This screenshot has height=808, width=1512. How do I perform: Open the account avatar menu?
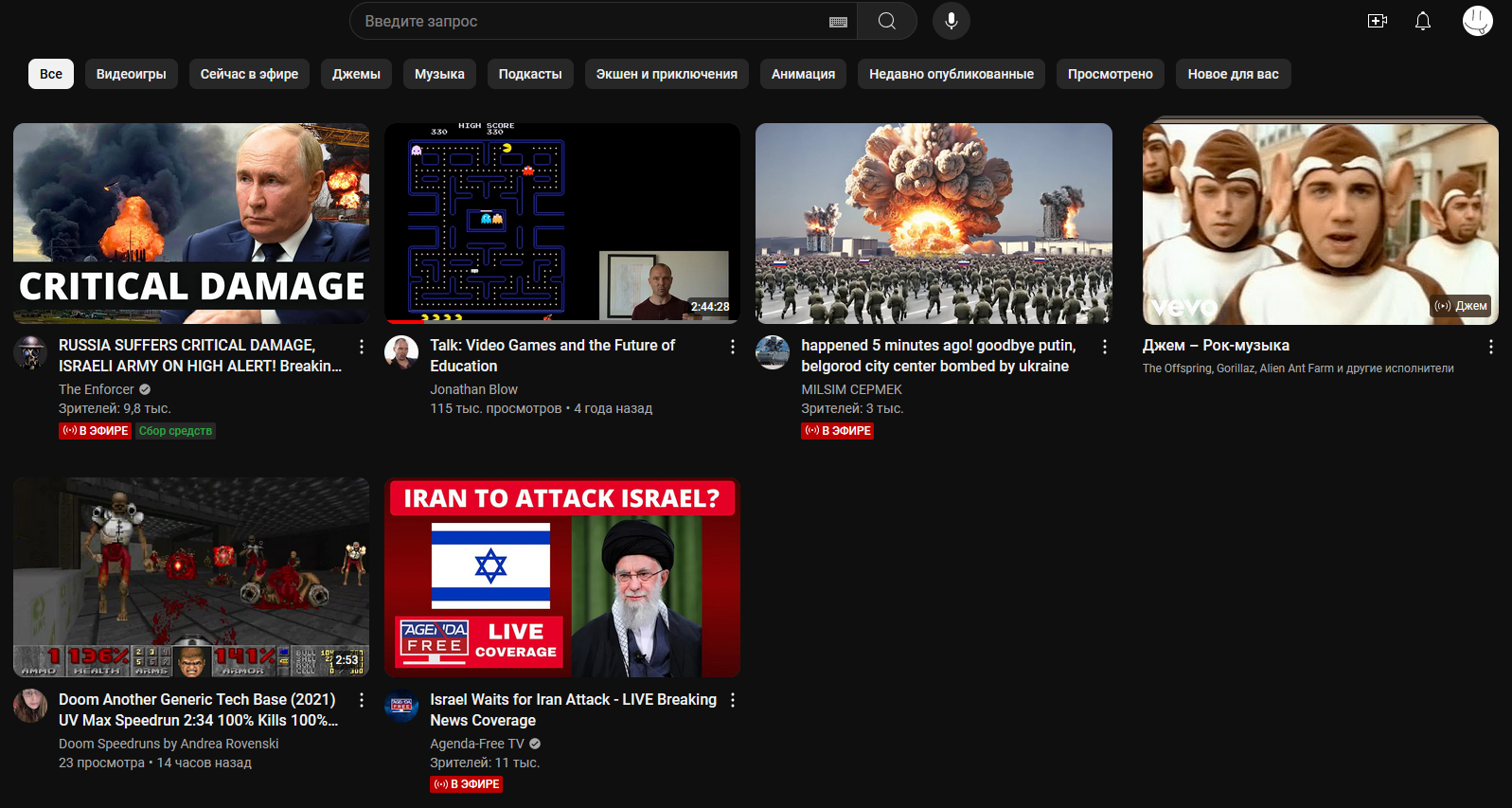point(1478,21)
